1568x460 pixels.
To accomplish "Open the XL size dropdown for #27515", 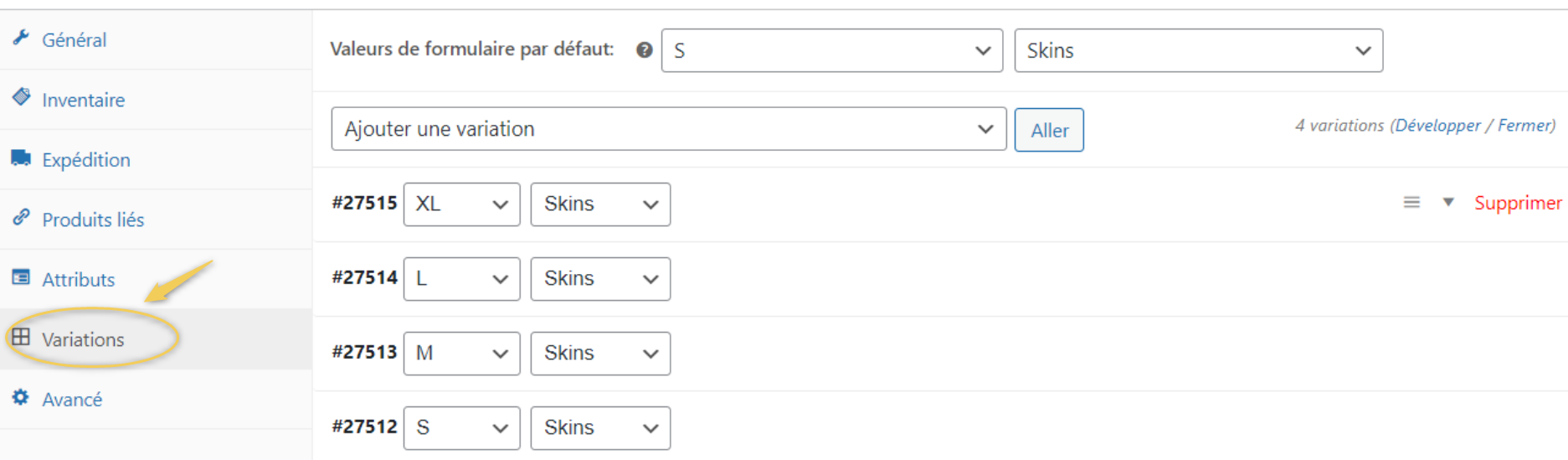I will 461,204.
